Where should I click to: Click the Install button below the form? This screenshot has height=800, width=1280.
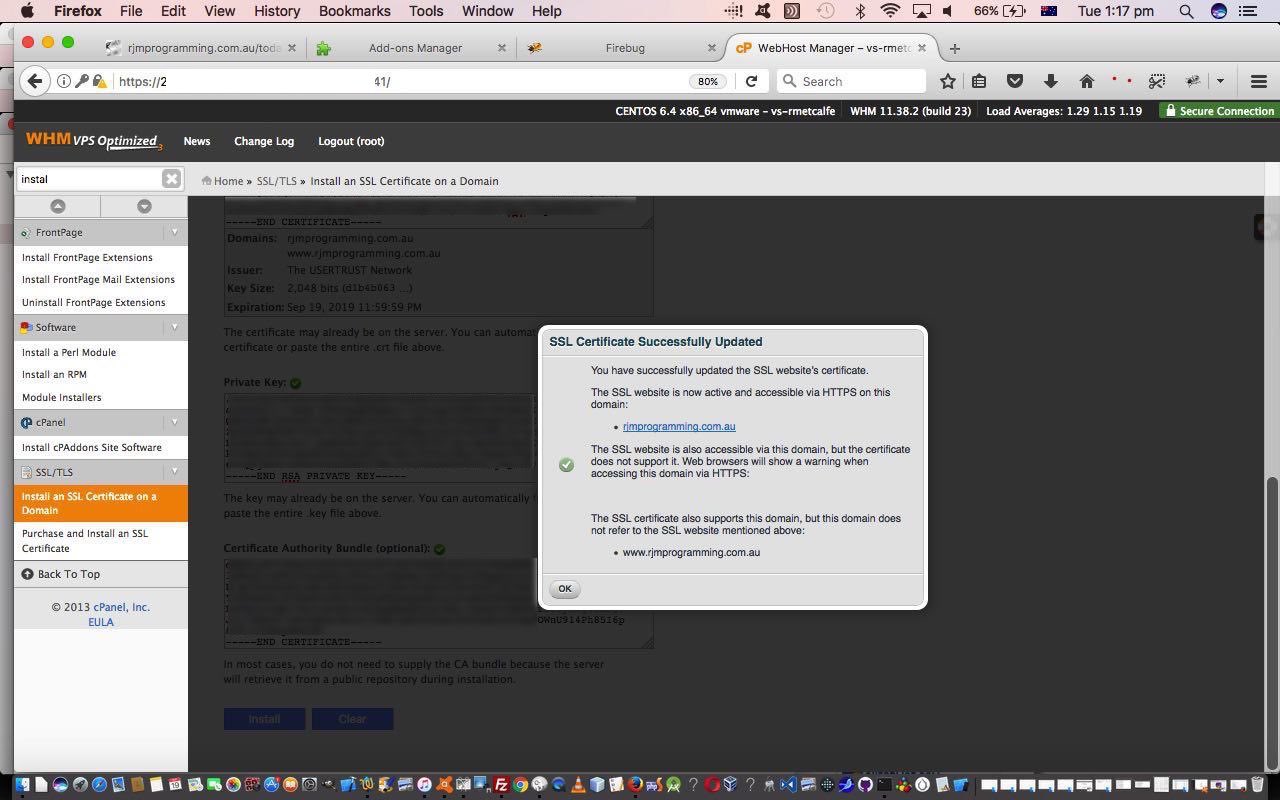[264, 719]
